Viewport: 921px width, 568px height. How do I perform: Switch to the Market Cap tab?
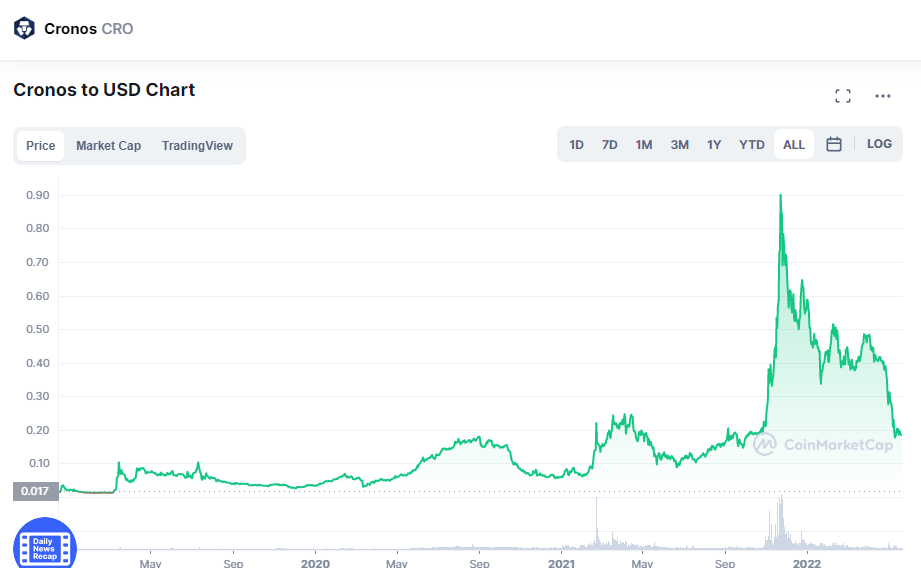click(109, 146)
